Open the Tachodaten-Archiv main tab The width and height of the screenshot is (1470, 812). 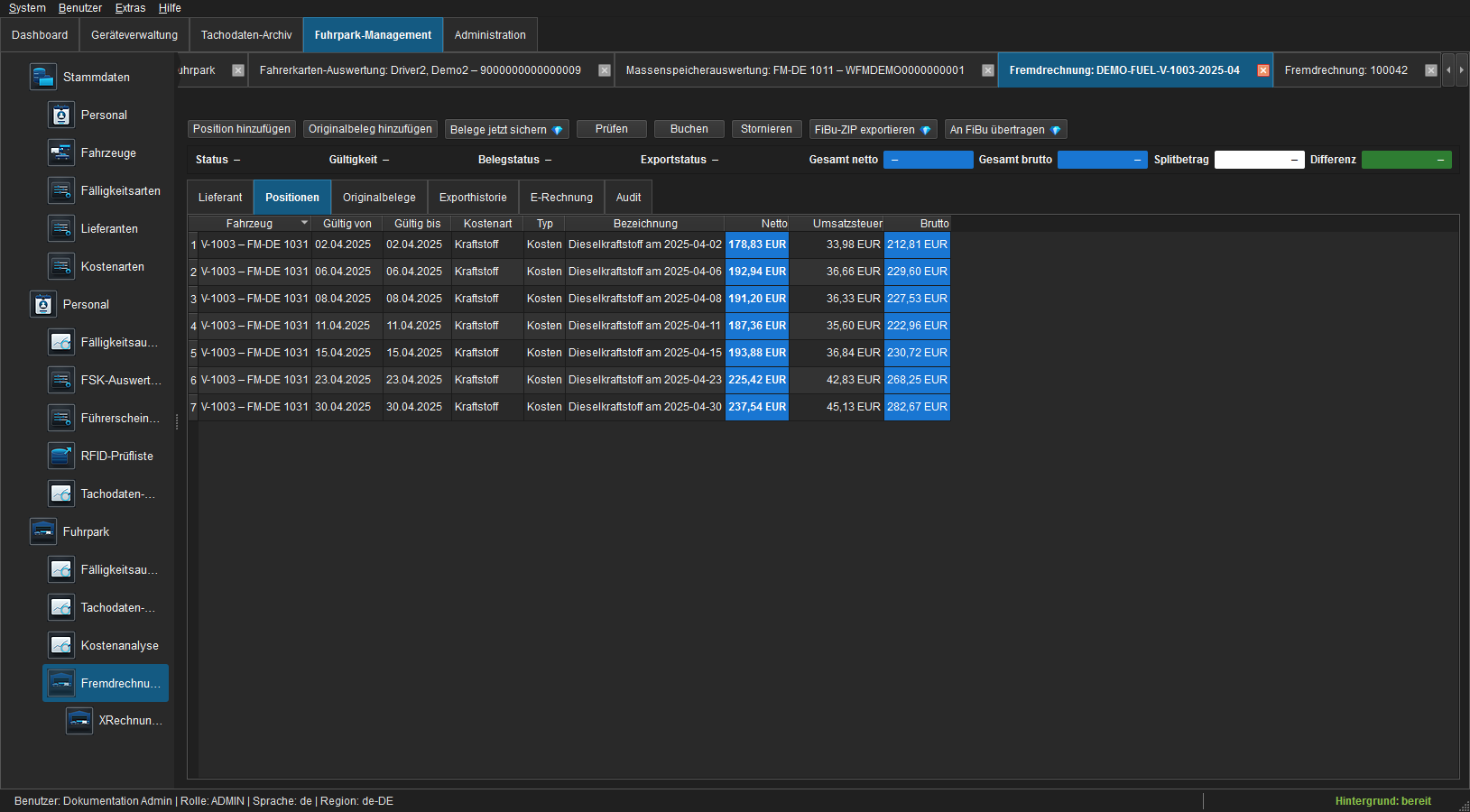pos(246,35)
